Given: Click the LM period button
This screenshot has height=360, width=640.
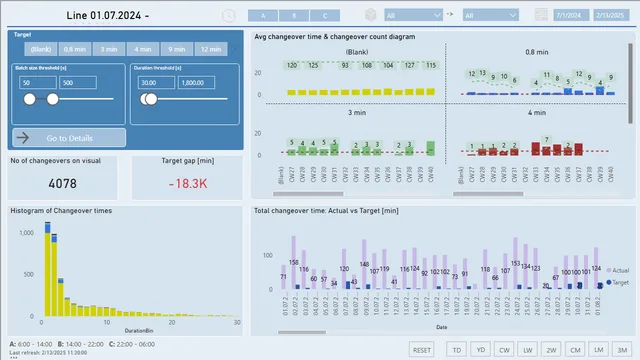Looking at the screenshot, I should (x=599, y=350).
